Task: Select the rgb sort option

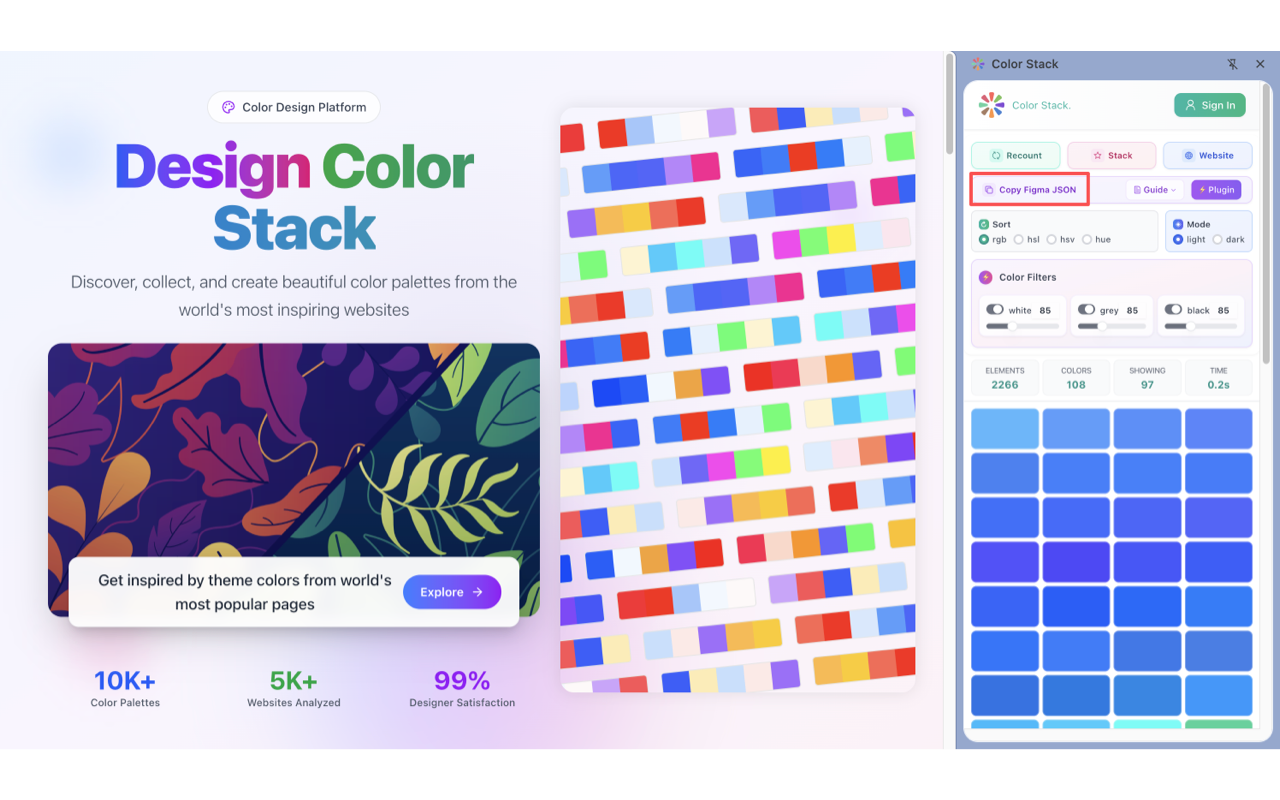Action: click(x=984, y=240)
